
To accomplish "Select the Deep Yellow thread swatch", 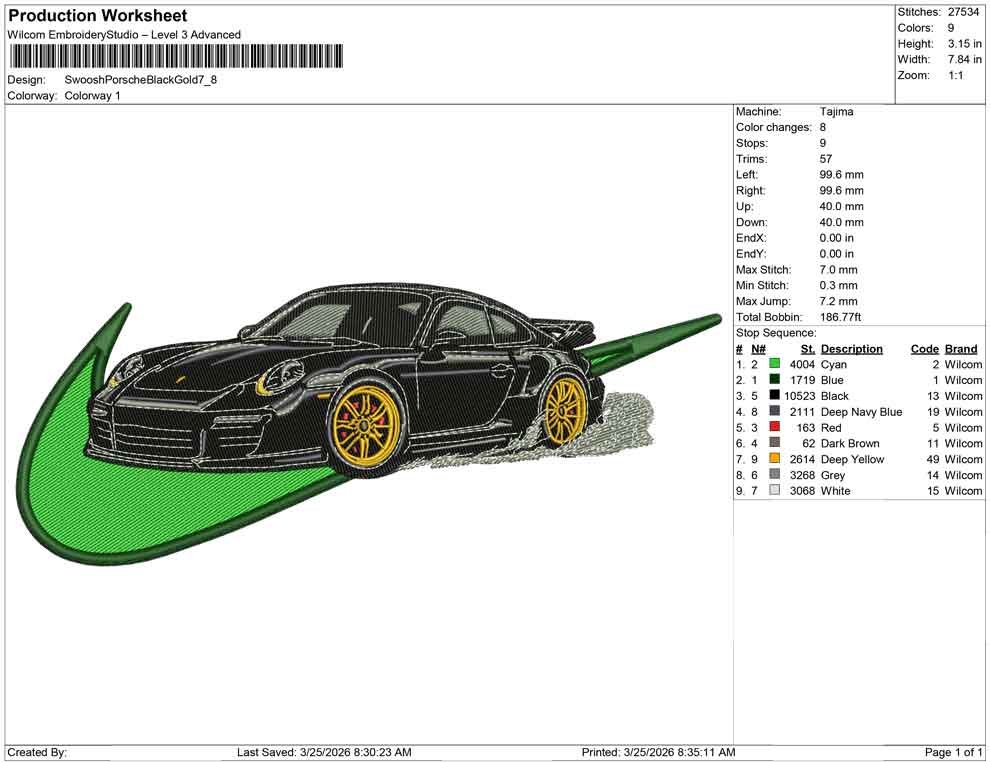I will (x=773, y=459).
